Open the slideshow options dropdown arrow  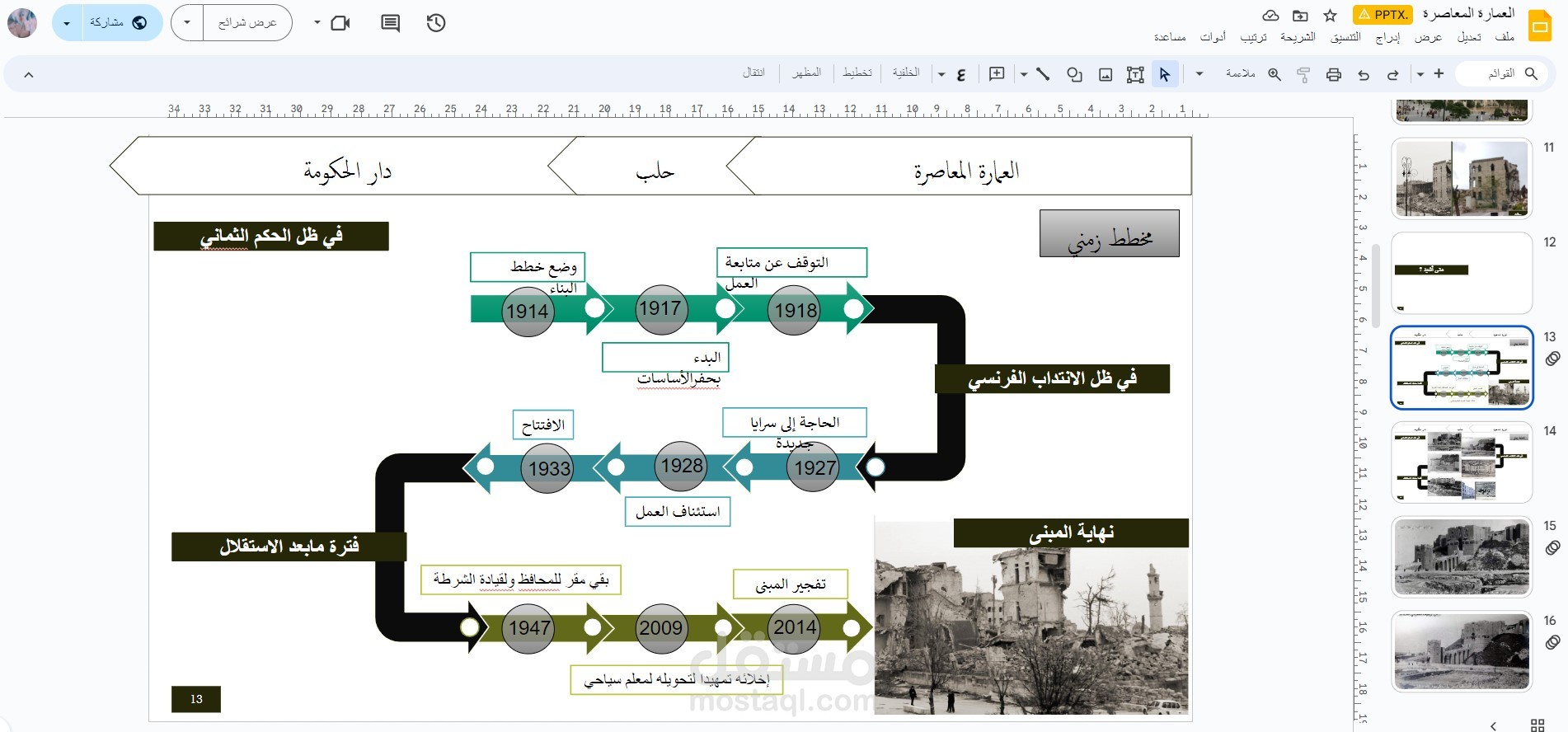click(187, 23)
